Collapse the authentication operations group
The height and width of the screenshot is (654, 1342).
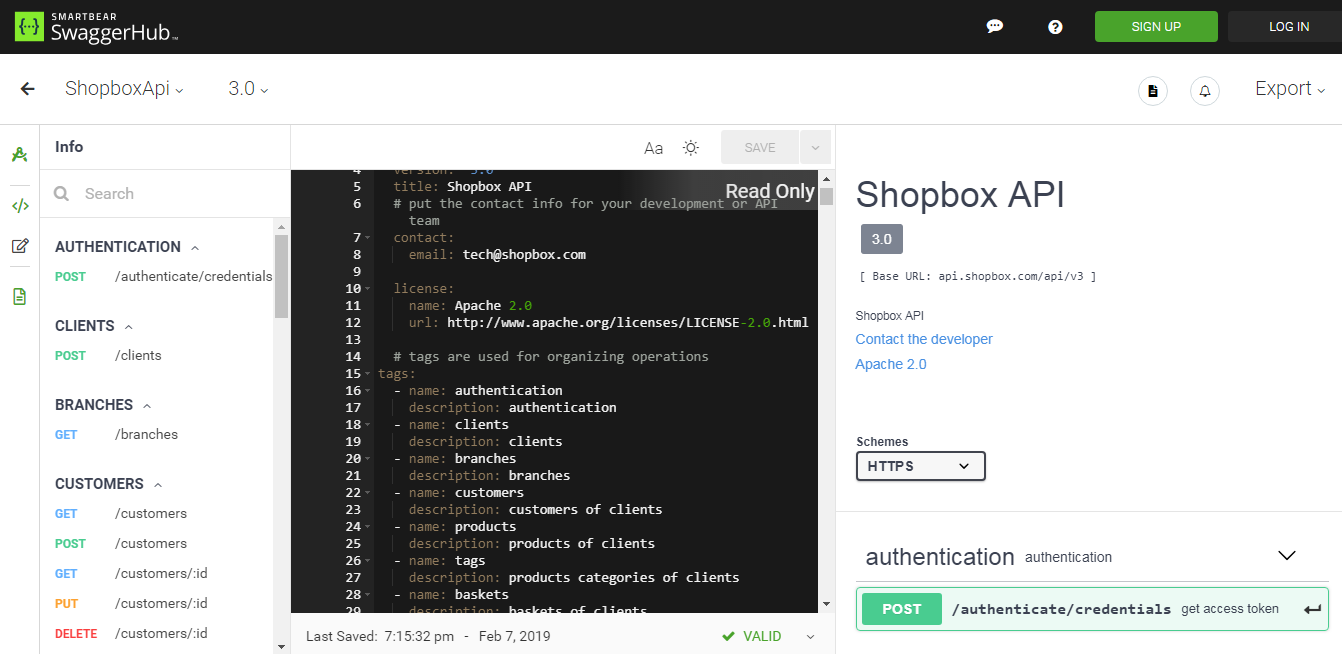tap(1287, 556)
